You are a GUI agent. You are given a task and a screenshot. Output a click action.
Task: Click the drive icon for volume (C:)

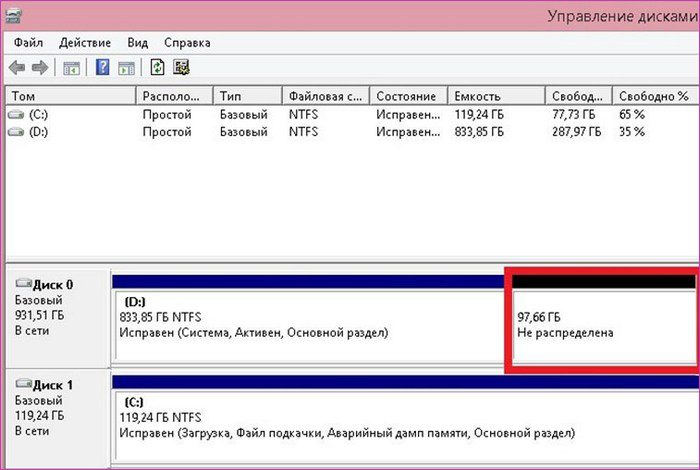16,115
